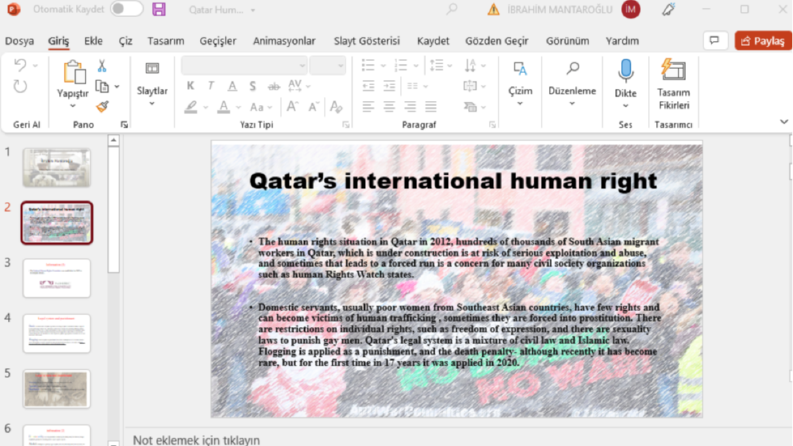This screenshot has height=446, width=793.
Task: Toggle text shadow S icon
Action: (252, 86)
